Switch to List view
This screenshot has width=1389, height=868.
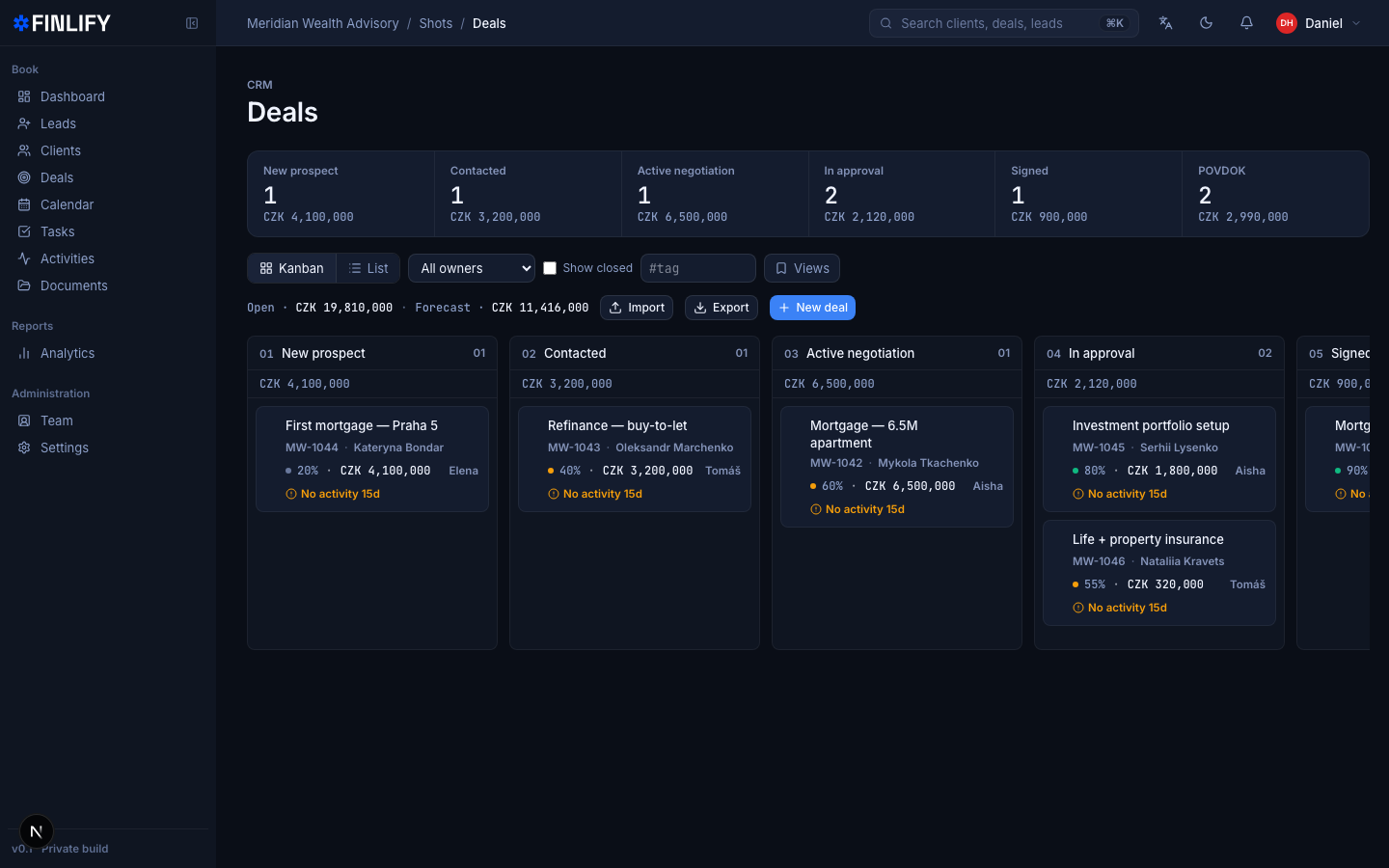pos(368,268)
